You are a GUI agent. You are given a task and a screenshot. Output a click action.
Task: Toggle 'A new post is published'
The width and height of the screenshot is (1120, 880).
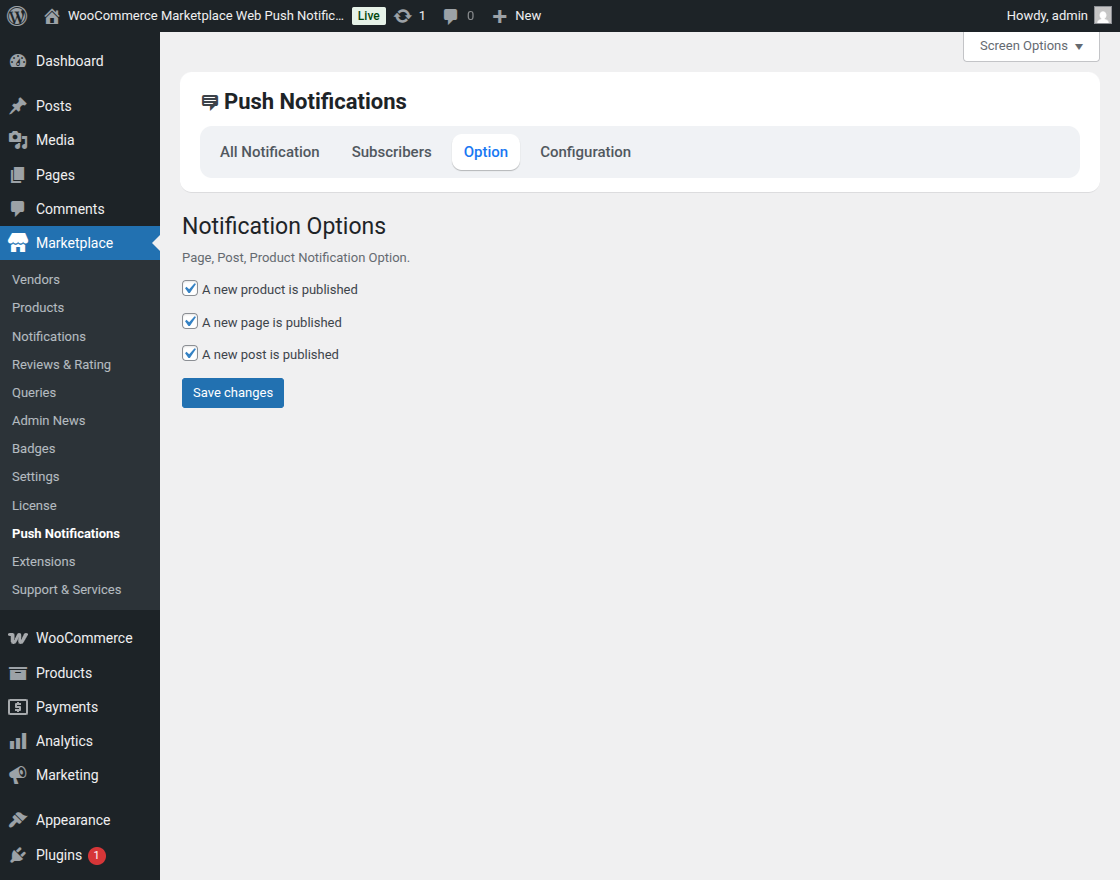pyautogui.click(x=190, y=353)
